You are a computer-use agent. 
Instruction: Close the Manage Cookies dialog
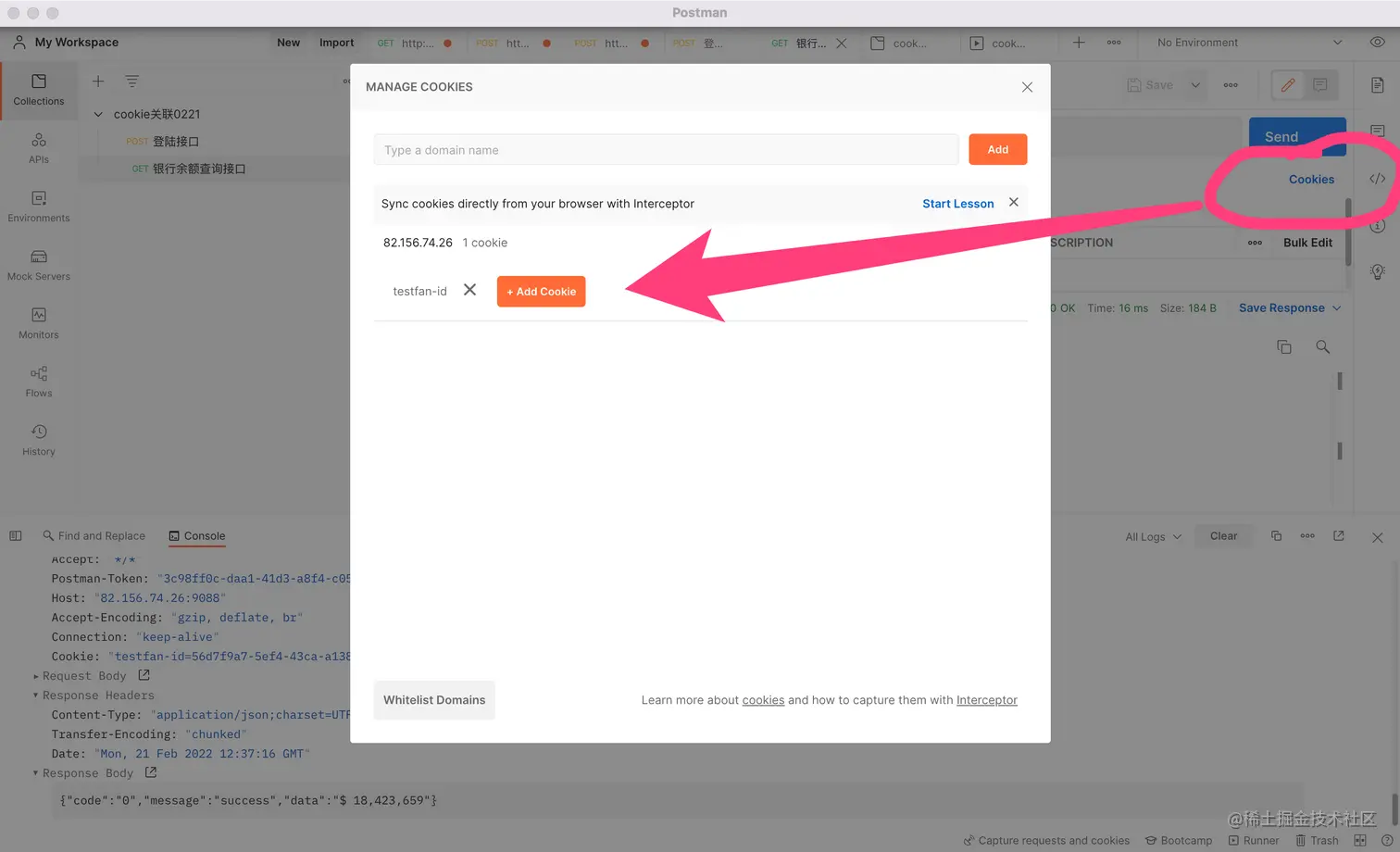pos(1027,87)
